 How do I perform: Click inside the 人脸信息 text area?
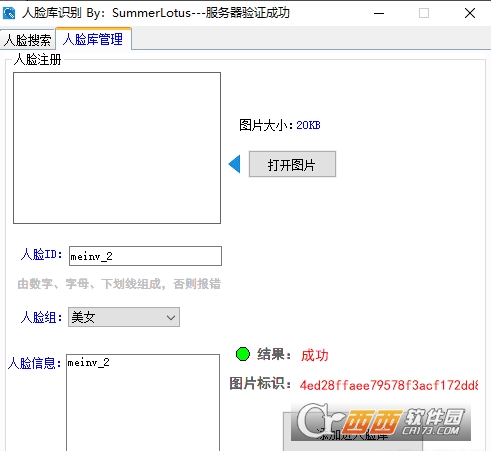pos(143,403)
